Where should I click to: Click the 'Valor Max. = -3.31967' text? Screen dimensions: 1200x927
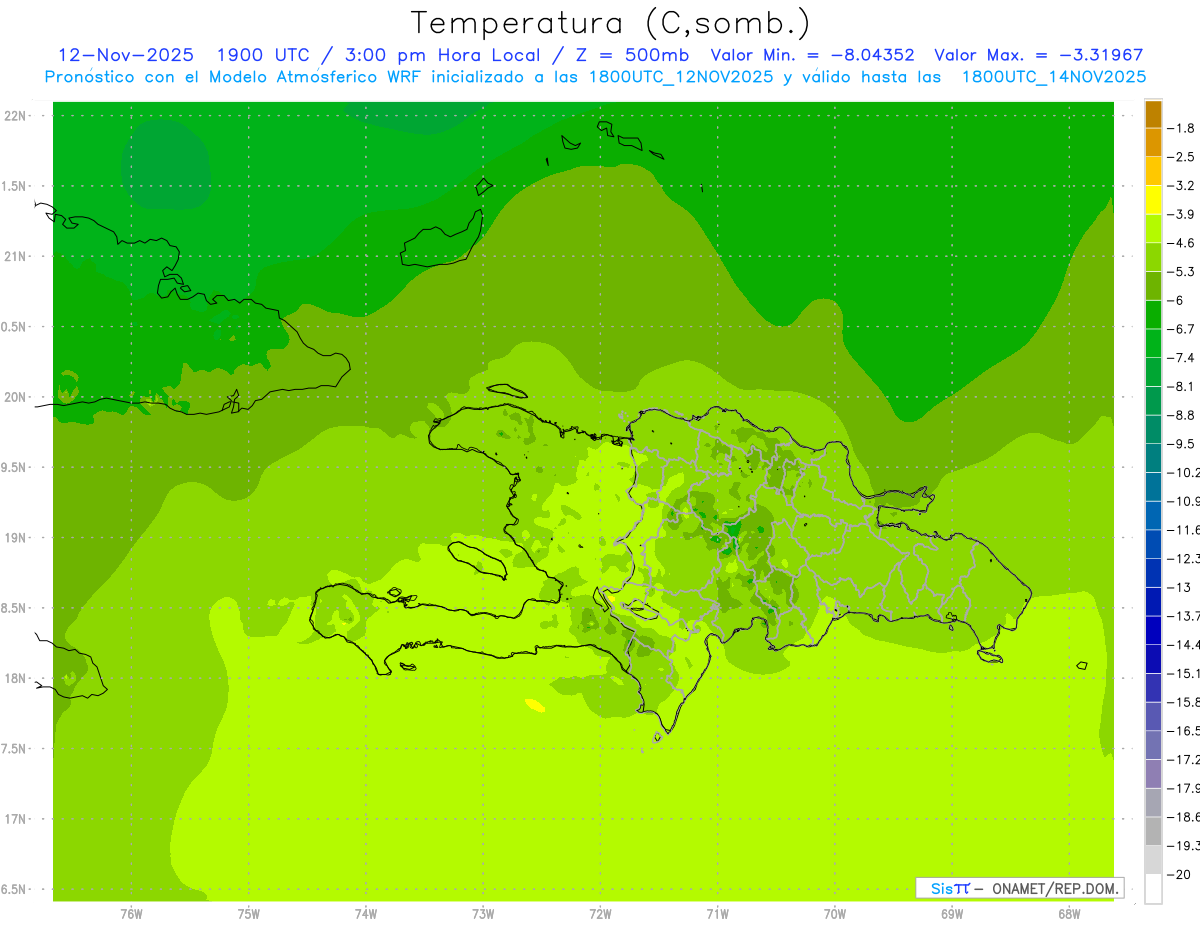1038,55
